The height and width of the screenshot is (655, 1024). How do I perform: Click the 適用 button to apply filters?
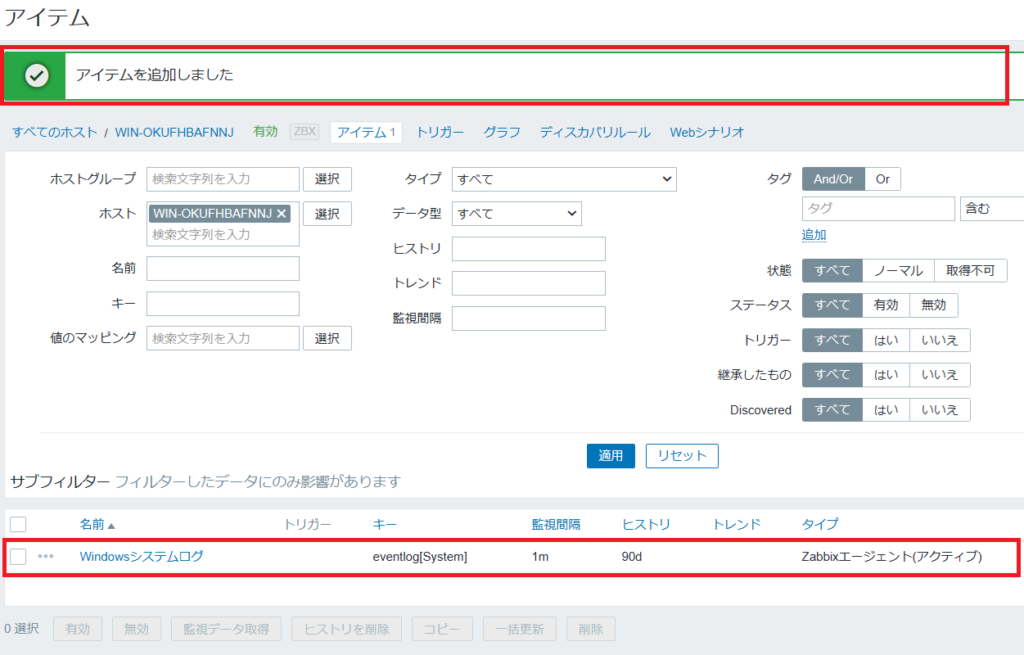[610, 455]
